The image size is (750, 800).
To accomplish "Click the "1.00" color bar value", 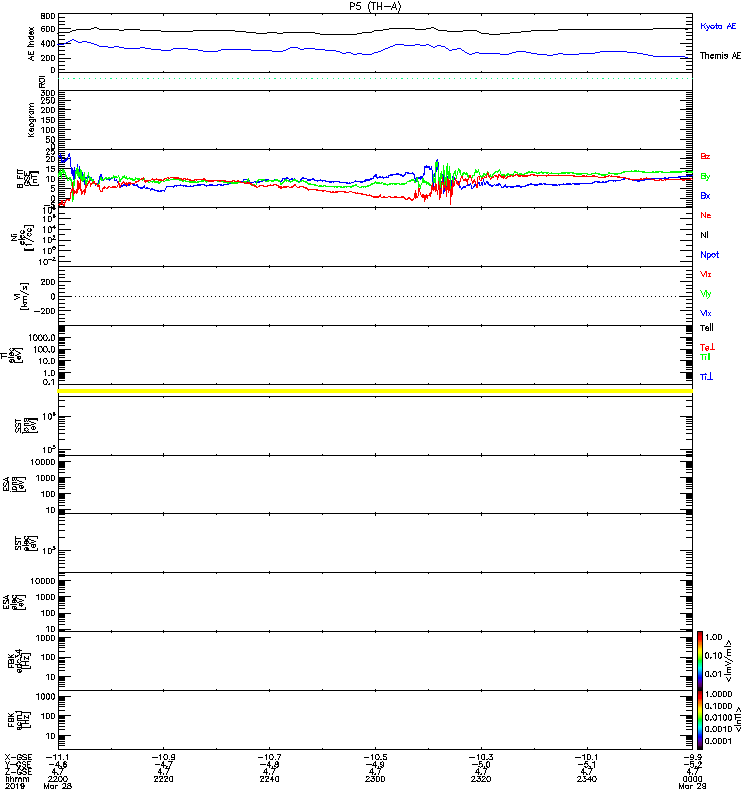I will pyautogui.click(x=713, y=637).
